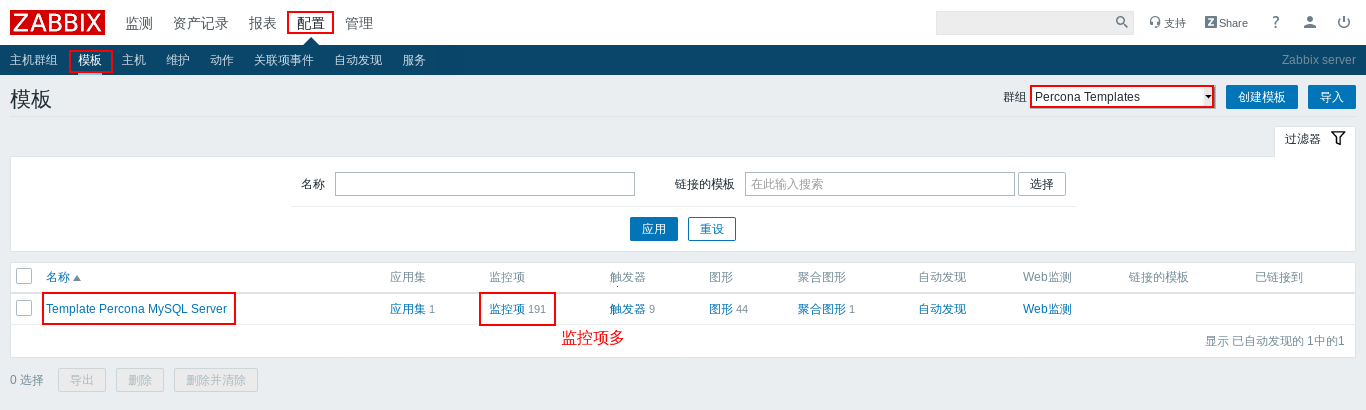Open the 监控项 191 link

pyautogui.click(x=507, y=309)
